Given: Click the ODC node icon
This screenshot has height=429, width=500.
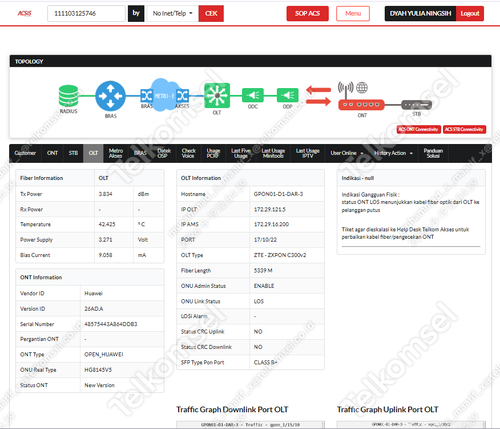Looking at the screenshot, I should tap(253, 95).
